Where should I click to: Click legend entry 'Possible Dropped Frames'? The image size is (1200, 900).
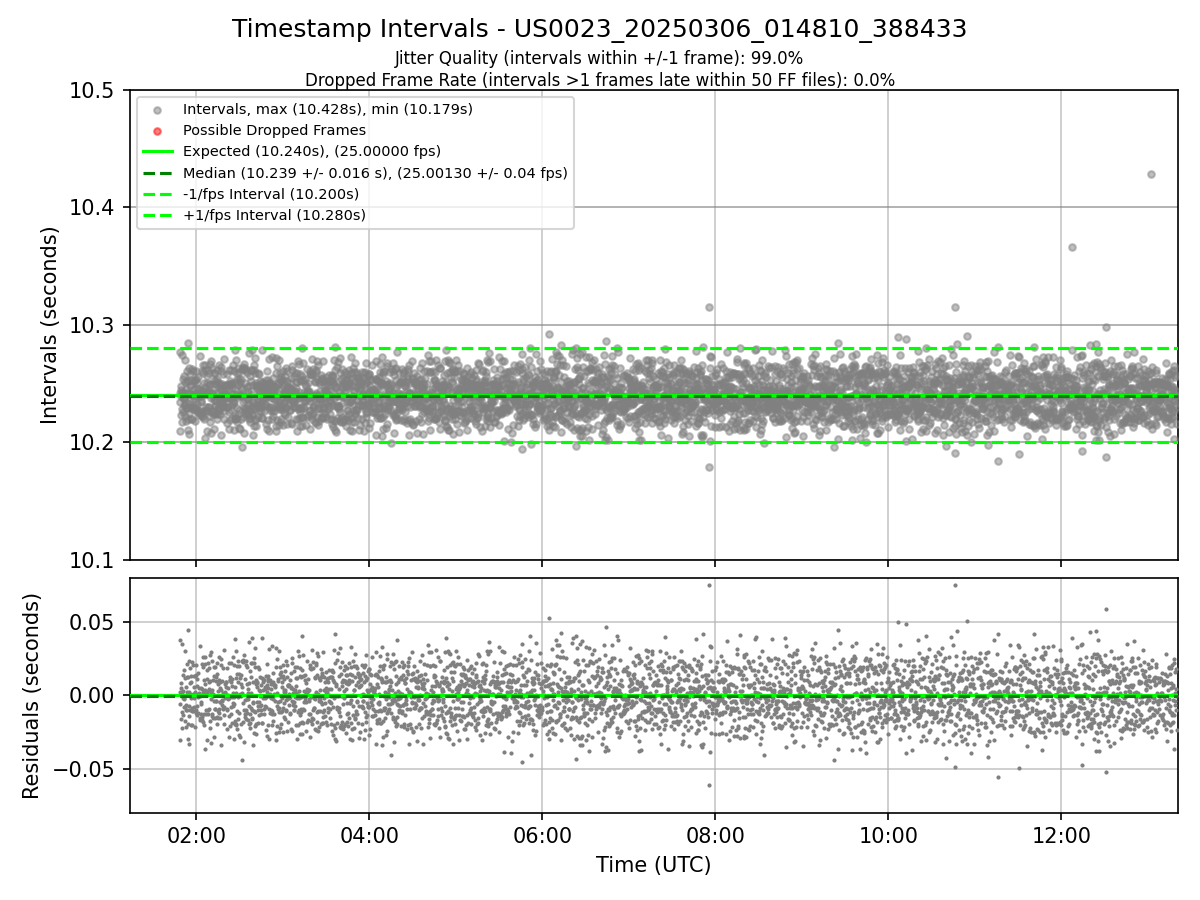pos(274,130)
